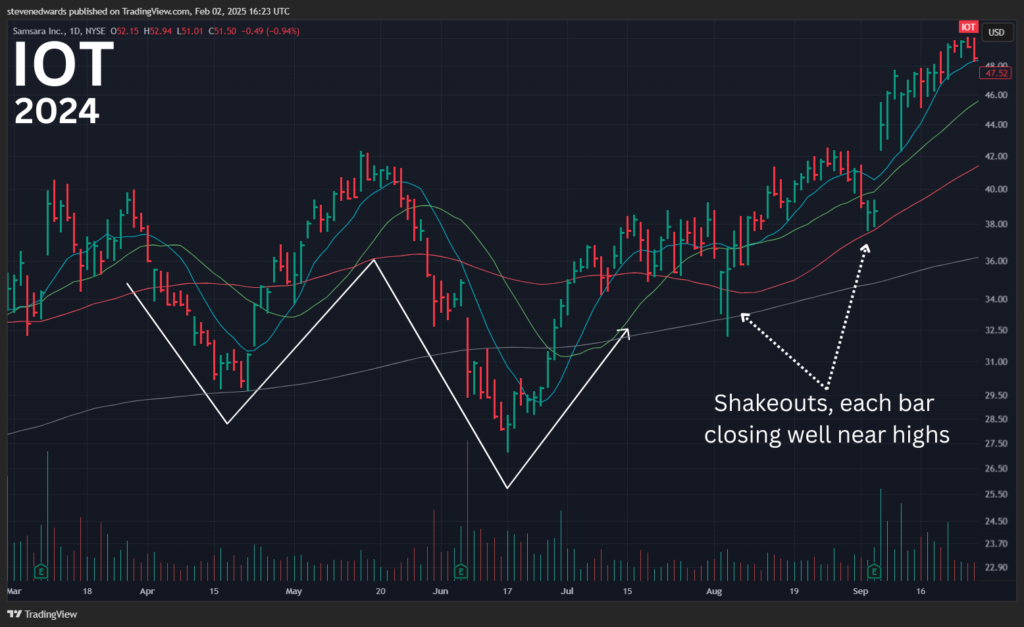1024x627 pixels.
Task: Click the Samsara Inc., 1D, NYSE legend title
Action: [x=59, y=31]
